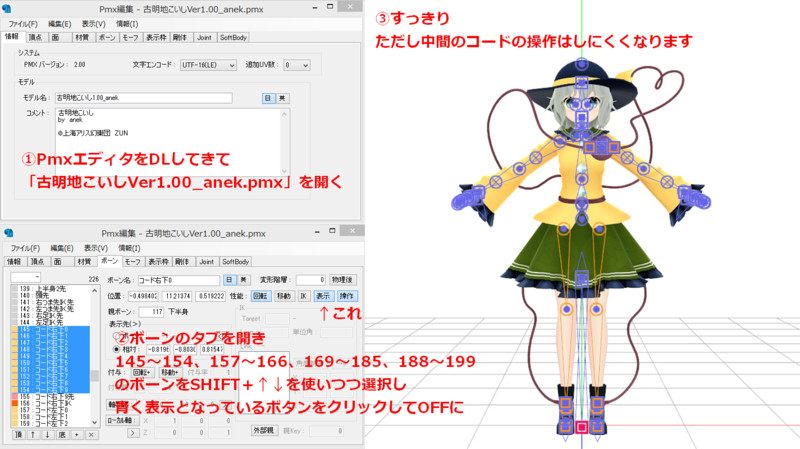Toggle the 移動+ grant button in the 付与 row

169,372
